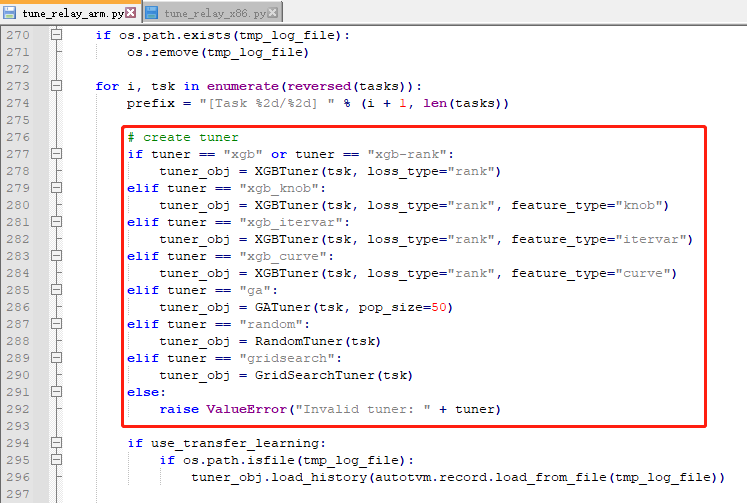747x503 pixels.
Task: Click feature_type="knob" on line 280
Action: pos(587,205)
